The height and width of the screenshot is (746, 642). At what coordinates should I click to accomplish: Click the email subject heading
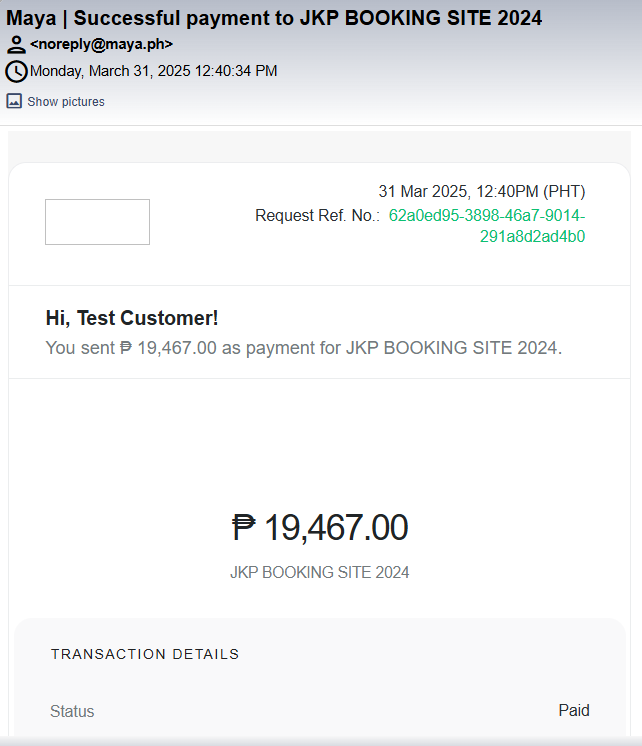(x=275, y=18)
